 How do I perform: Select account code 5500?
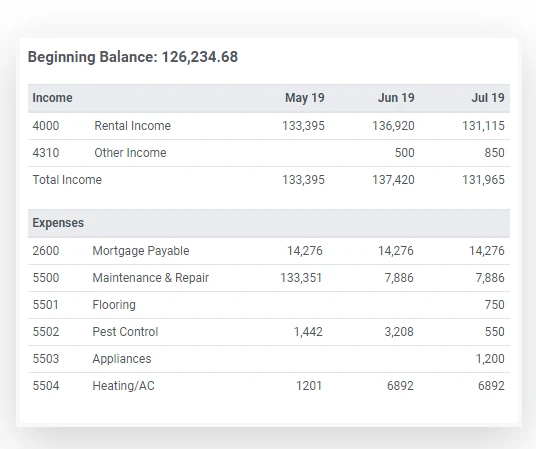46,278
